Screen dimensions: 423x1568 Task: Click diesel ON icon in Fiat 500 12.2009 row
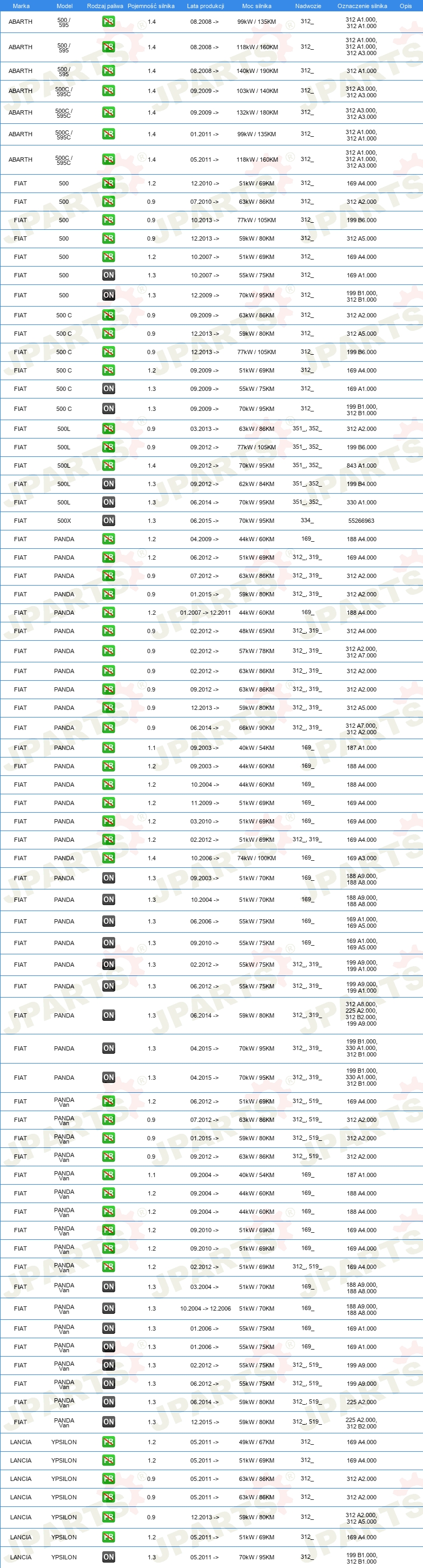pos(108,295)
